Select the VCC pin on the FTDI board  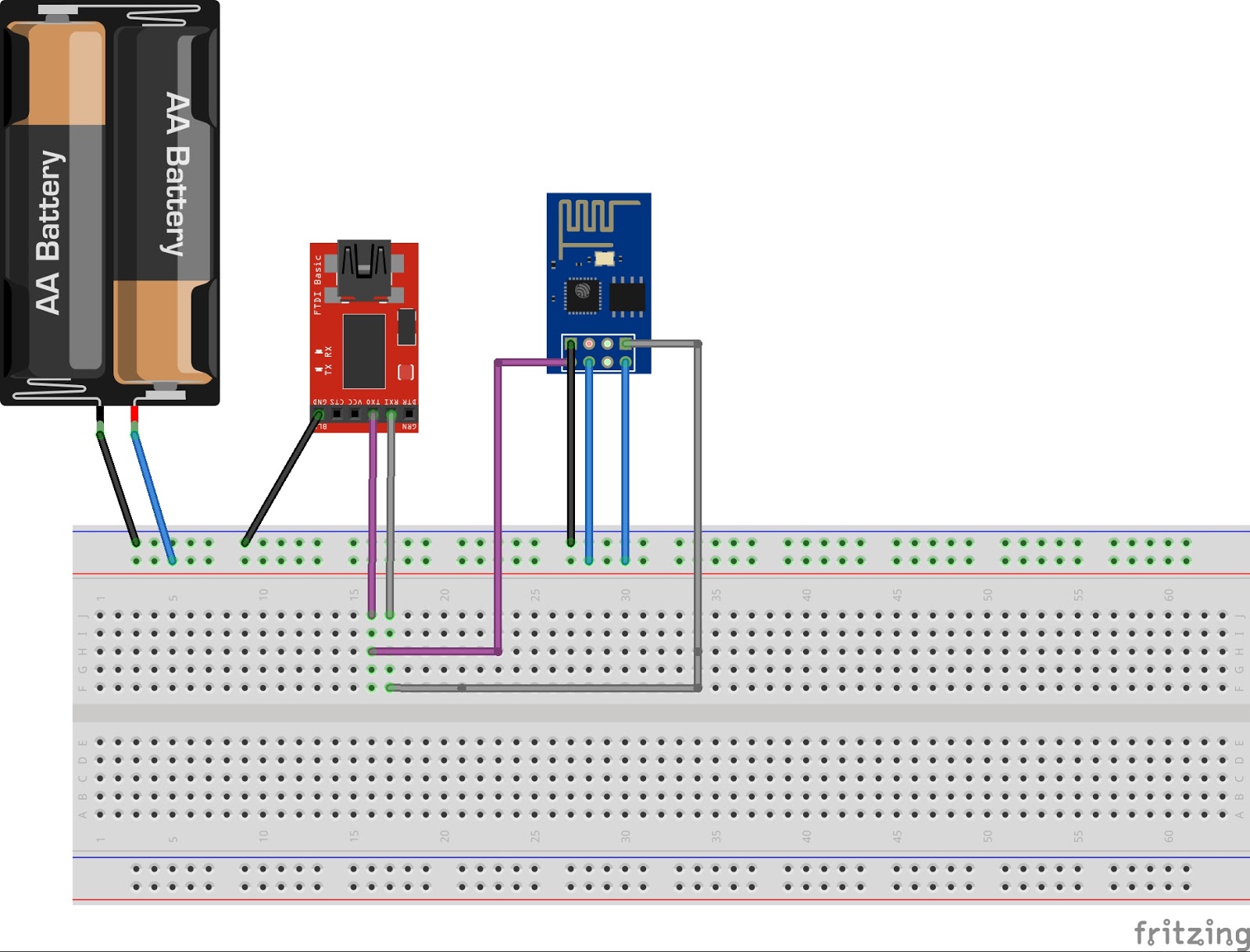pos(354,414)
